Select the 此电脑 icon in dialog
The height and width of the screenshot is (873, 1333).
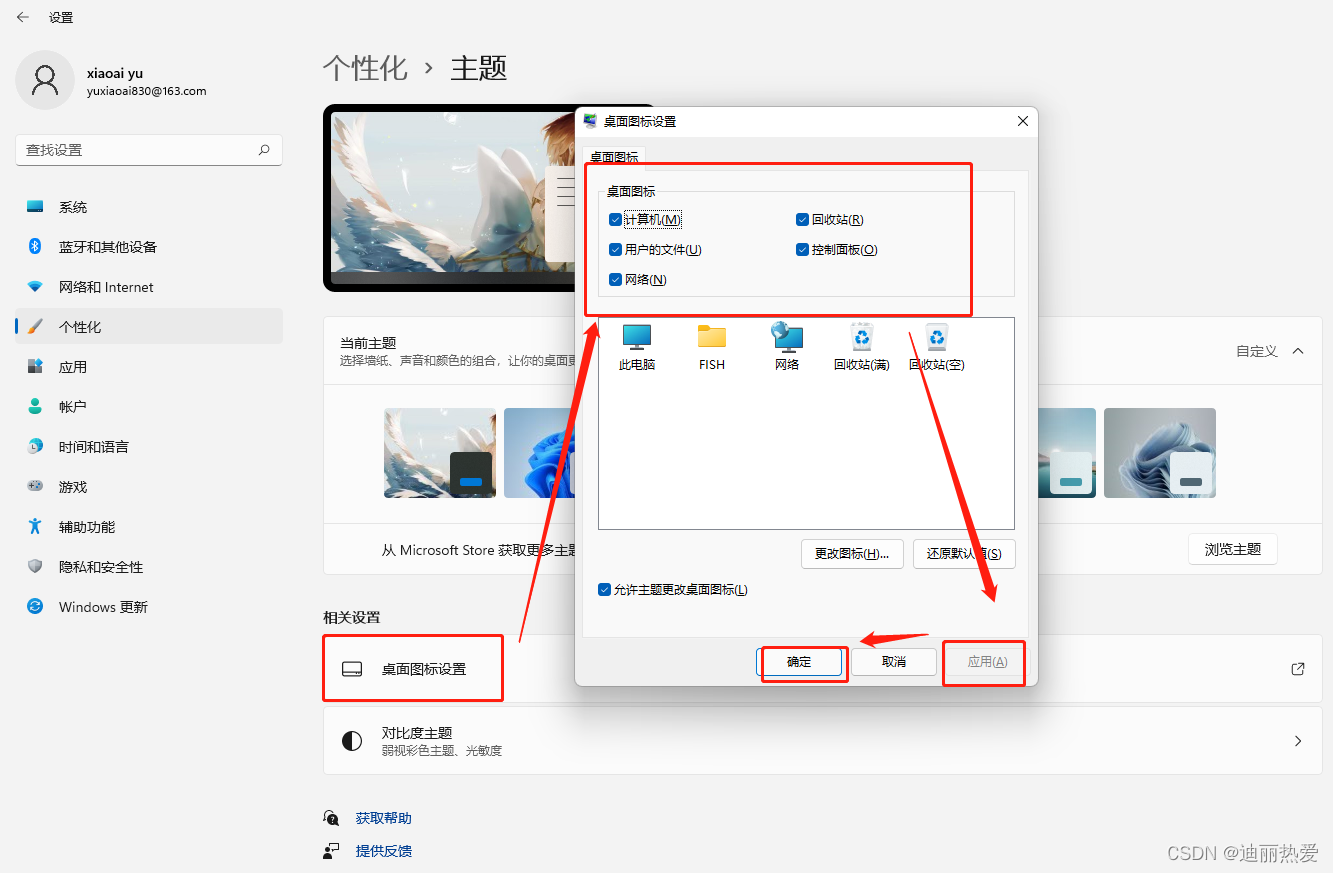tap(637, 347)
